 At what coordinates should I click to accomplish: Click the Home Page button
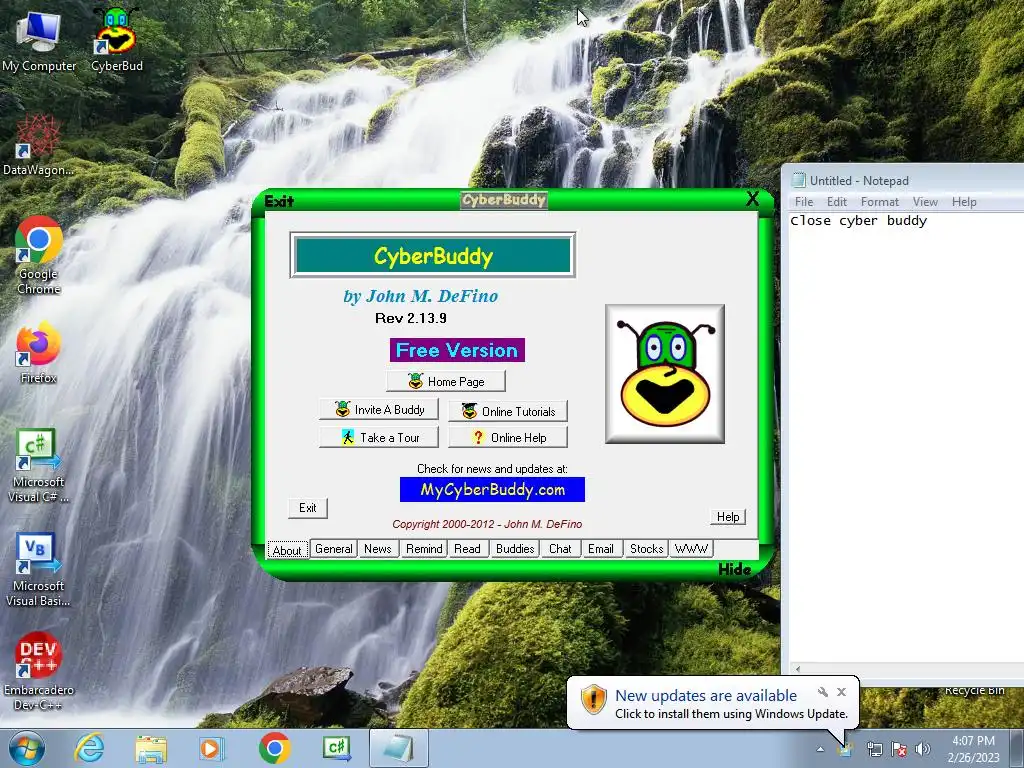[445, 381]
